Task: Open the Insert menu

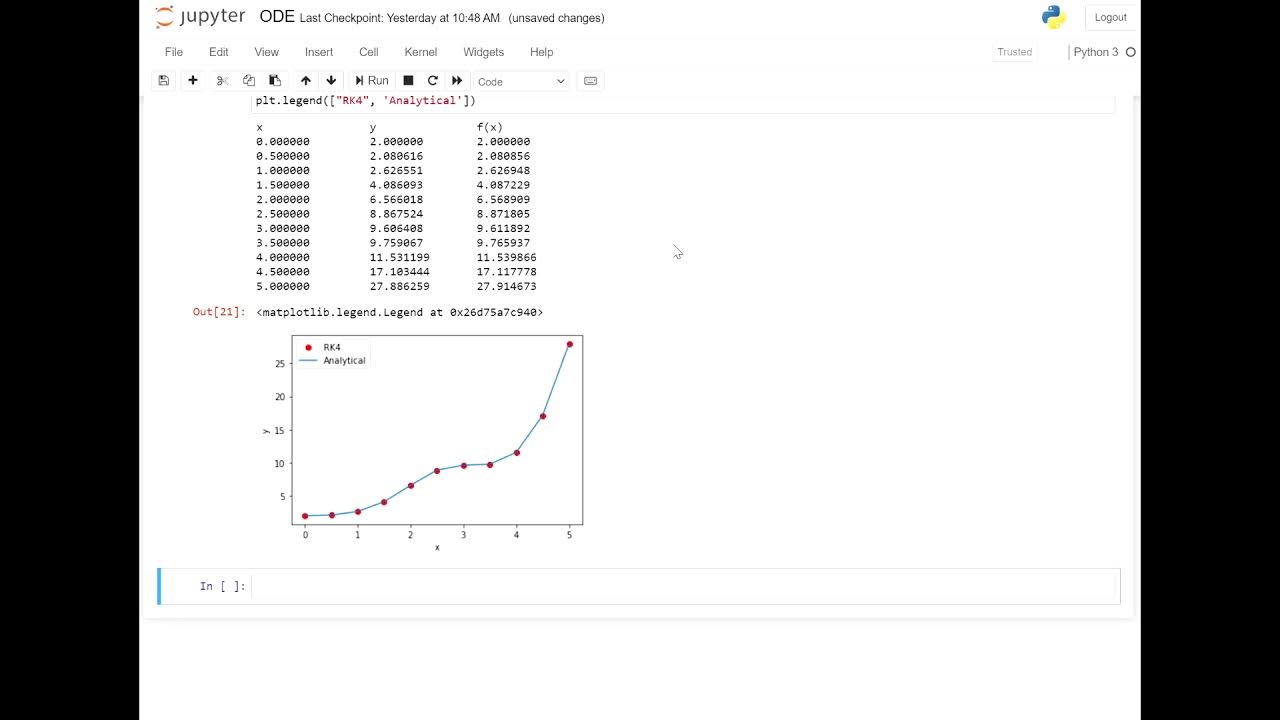Action: pos(319,52)
